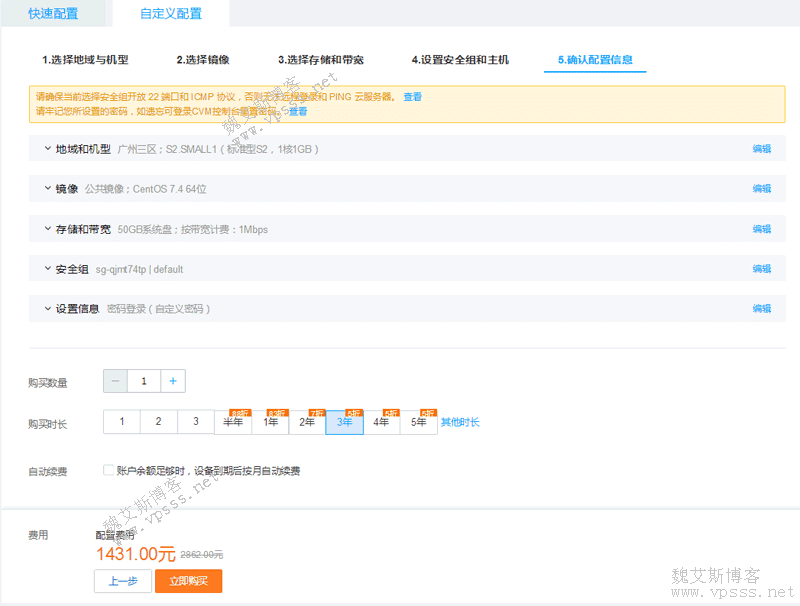
Task: Go to step 1.选择地域与机型
Action: 85,60
